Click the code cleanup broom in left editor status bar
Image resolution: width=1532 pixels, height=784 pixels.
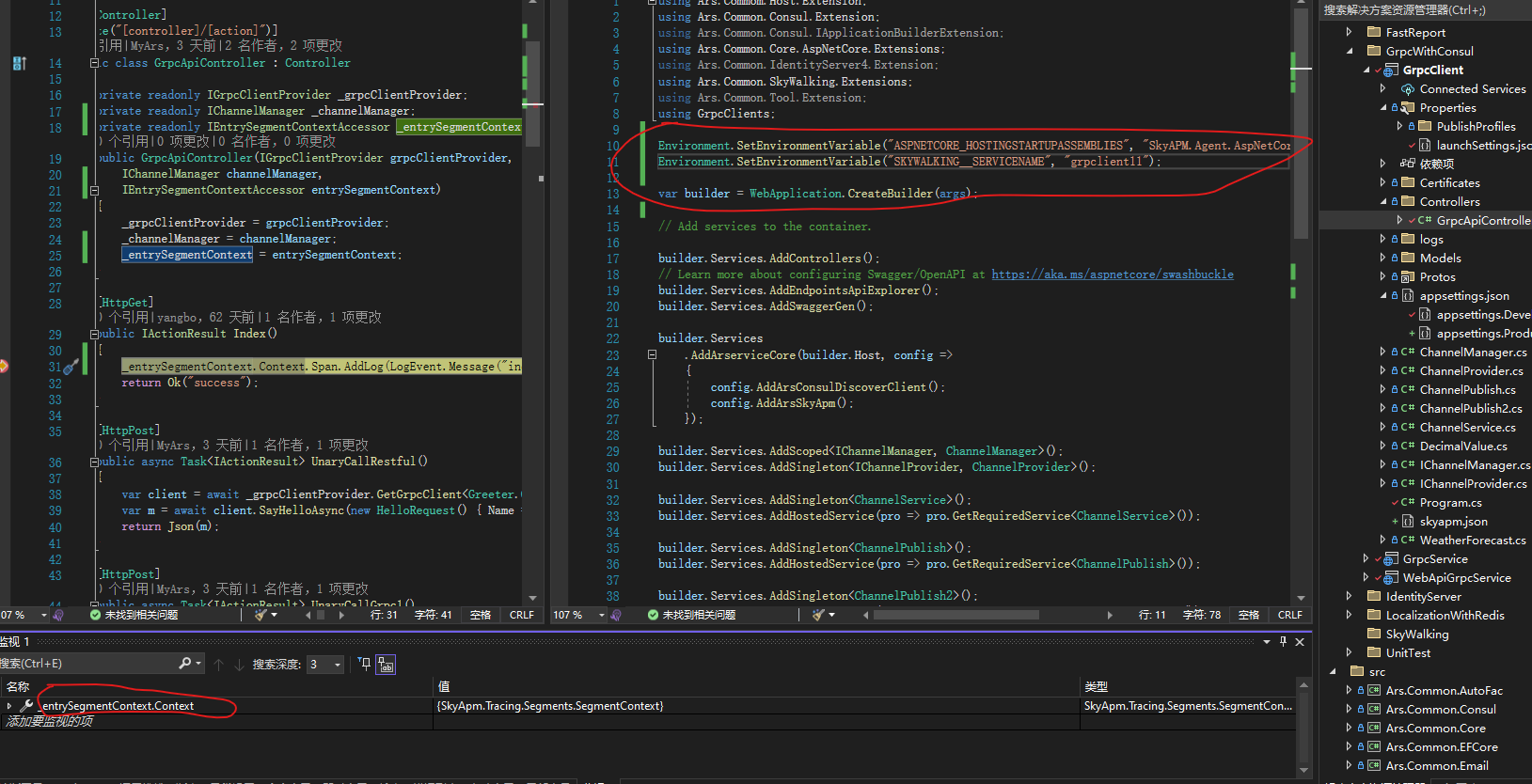point(261,615)
